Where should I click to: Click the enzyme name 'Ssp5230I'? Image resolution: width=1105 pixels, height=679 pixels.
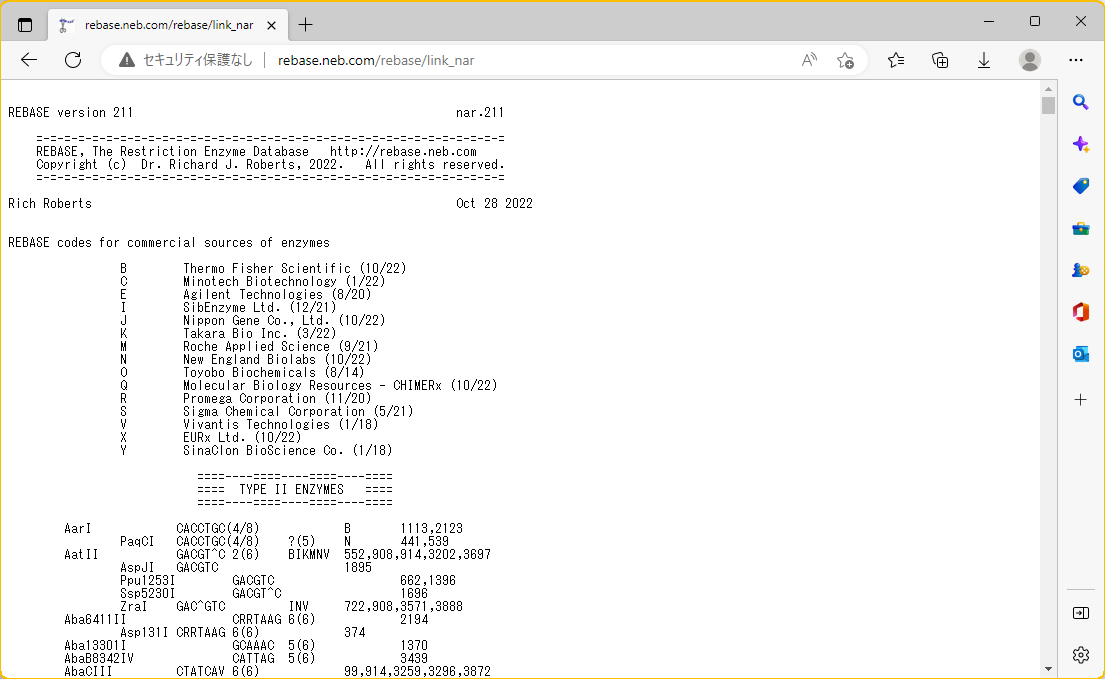click(x=147, y=594)
